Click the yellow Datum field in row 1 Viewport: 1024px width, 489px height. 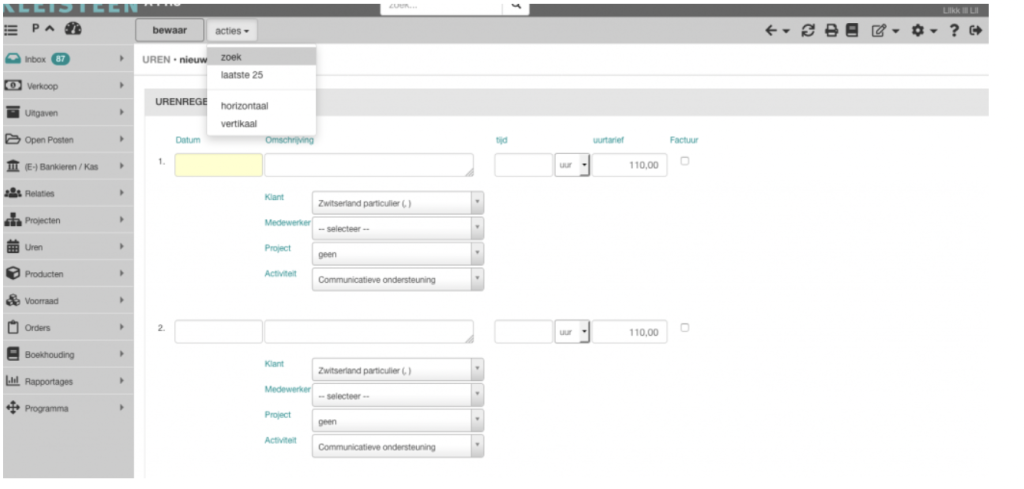pyautogui.click(x=218, y=166)
